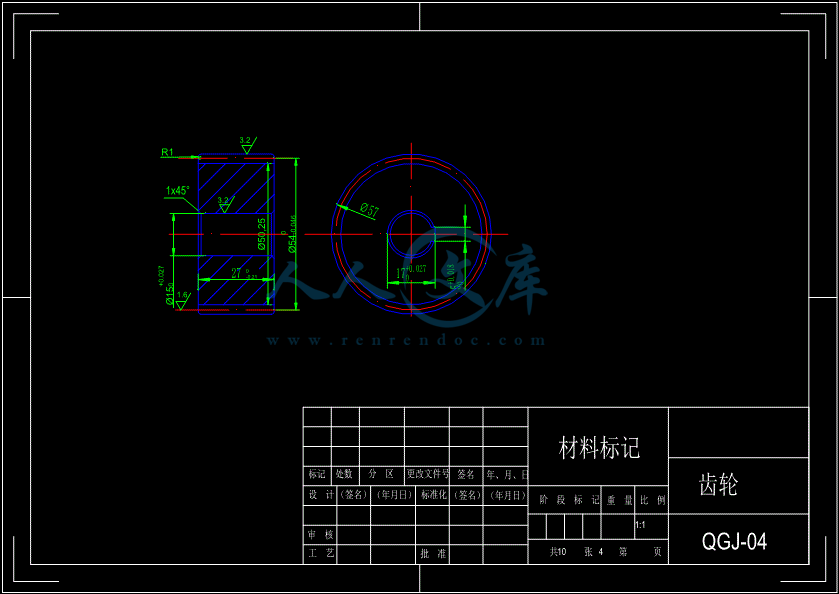Click the 1x45° chamfer annotation
The height and width of the screenshot is (594, 839).
pos(178,191)
